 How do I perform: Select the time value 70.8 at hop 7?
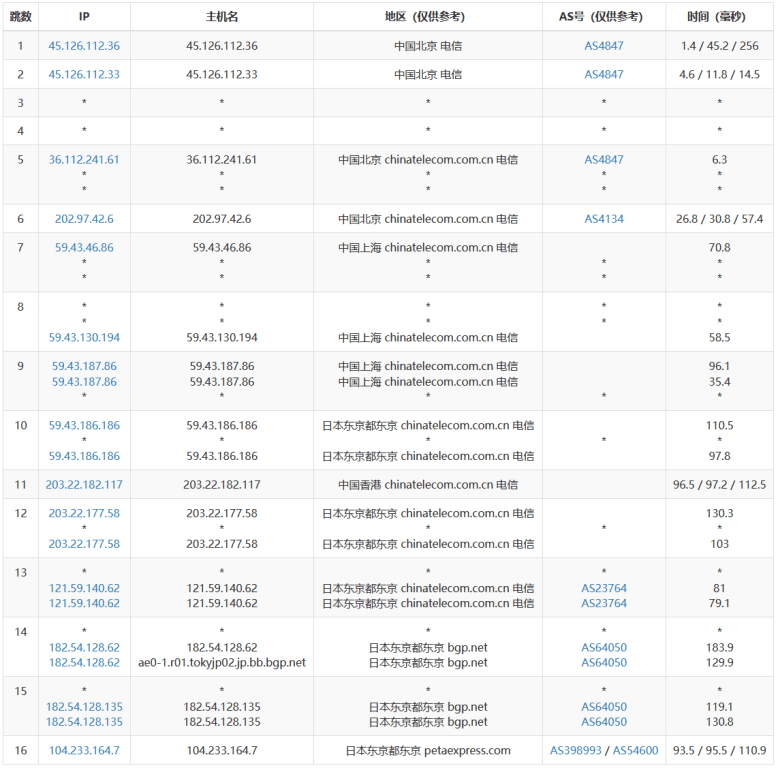719,248
